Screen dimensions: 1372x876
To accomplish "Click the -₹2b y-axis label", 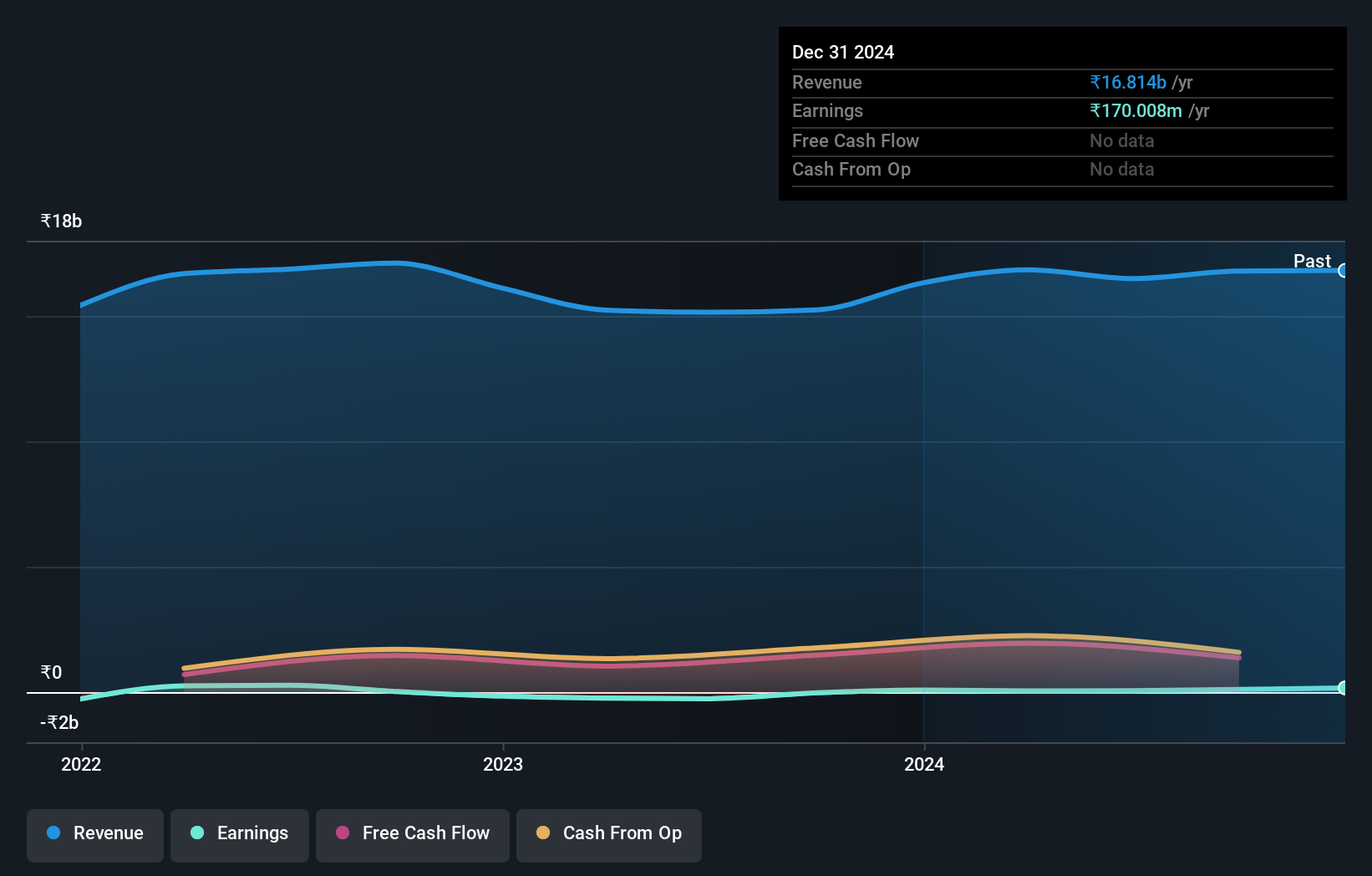I will 59,722.
